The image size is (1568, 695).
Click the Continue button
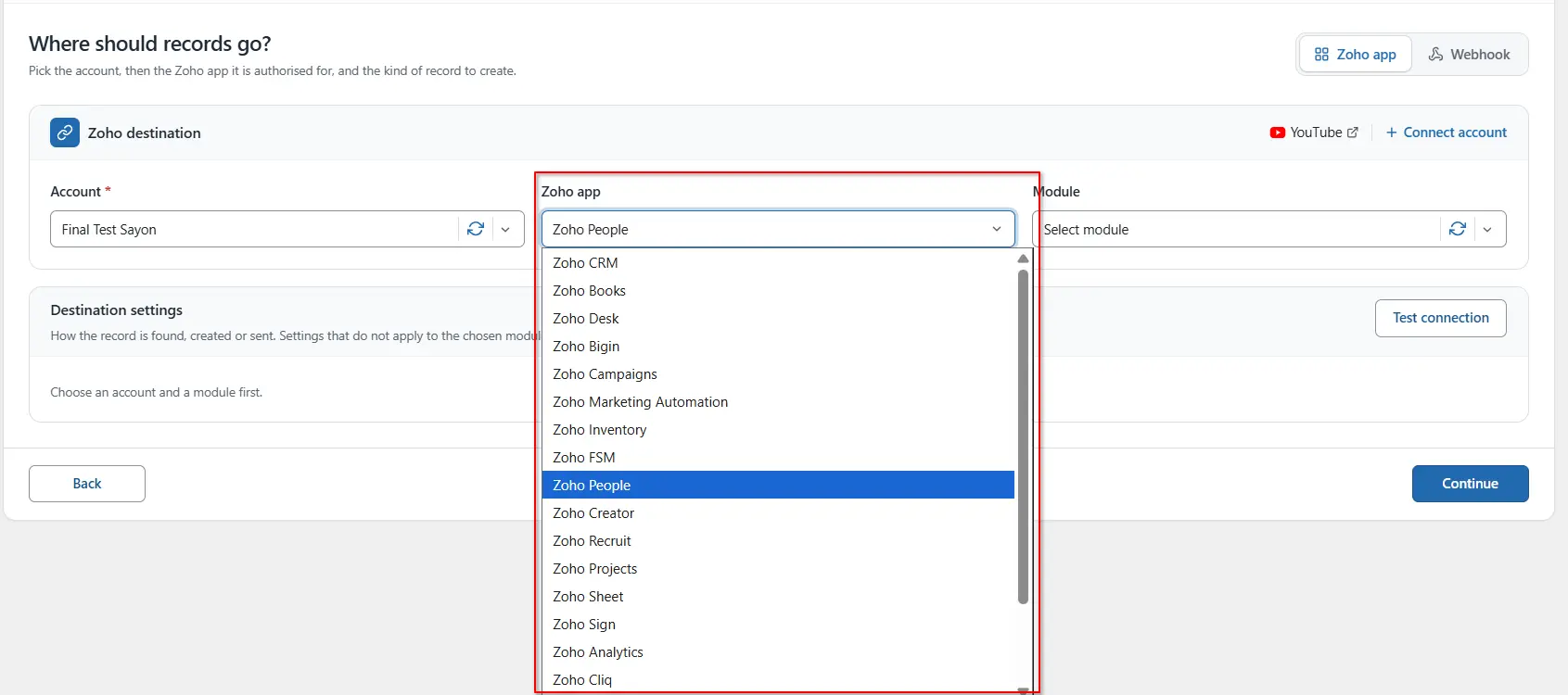click(1470, 484)
